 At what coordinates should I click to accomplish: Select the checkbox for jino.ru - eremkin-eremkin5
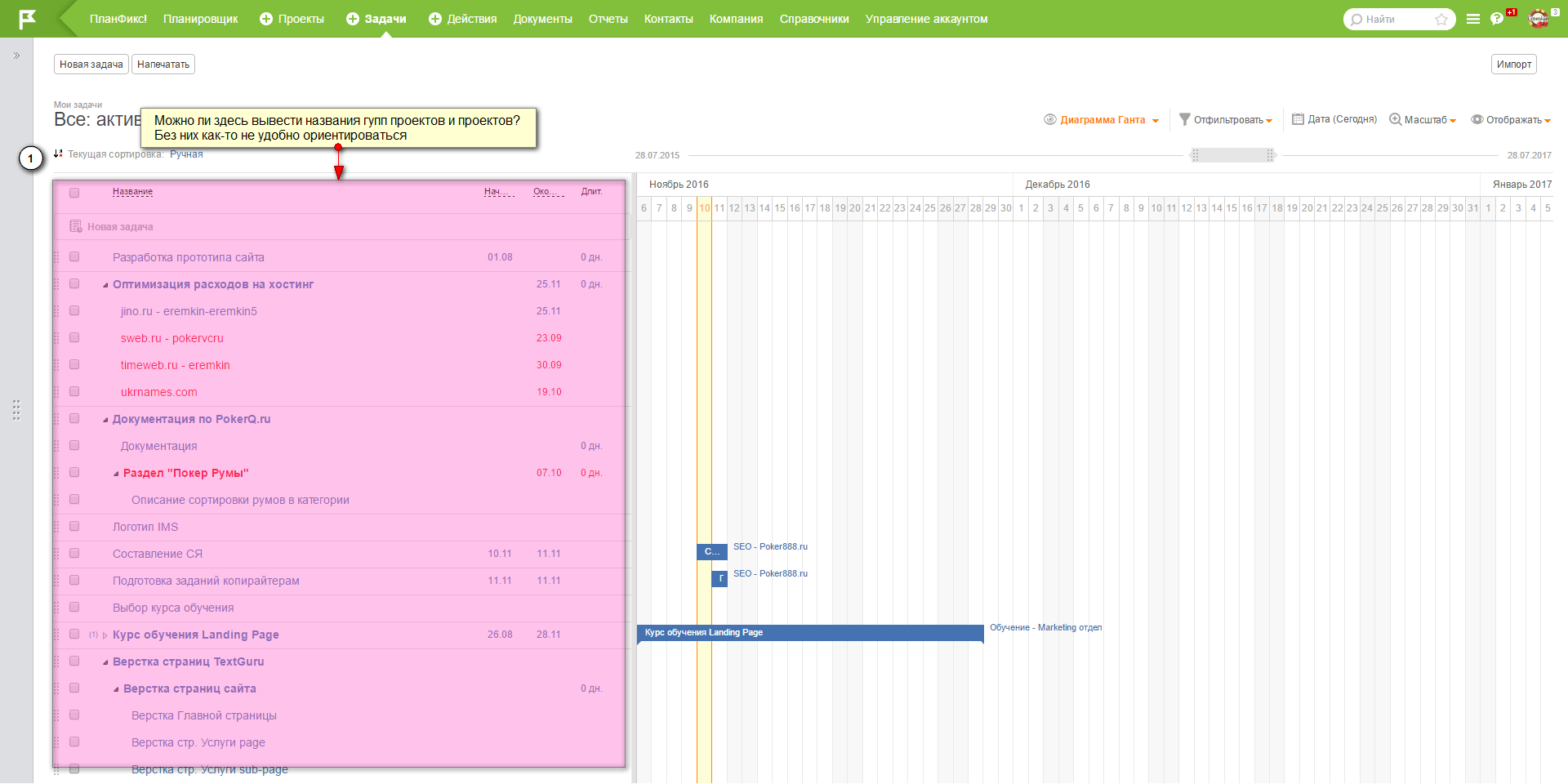74,310
